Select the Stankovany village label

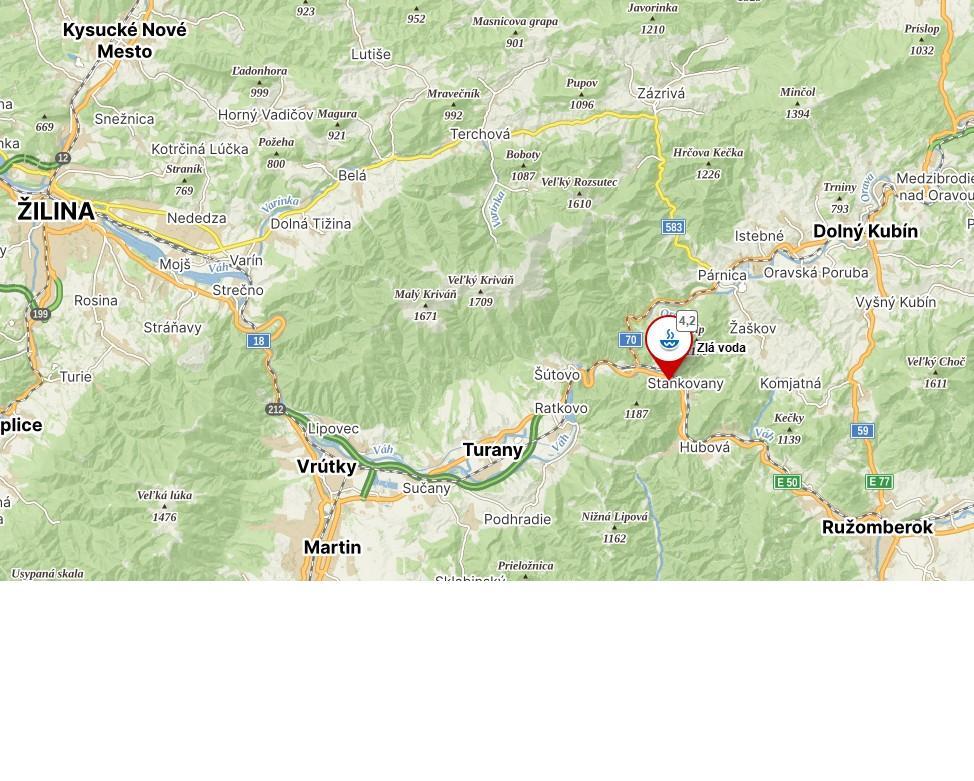pos(685,383)
